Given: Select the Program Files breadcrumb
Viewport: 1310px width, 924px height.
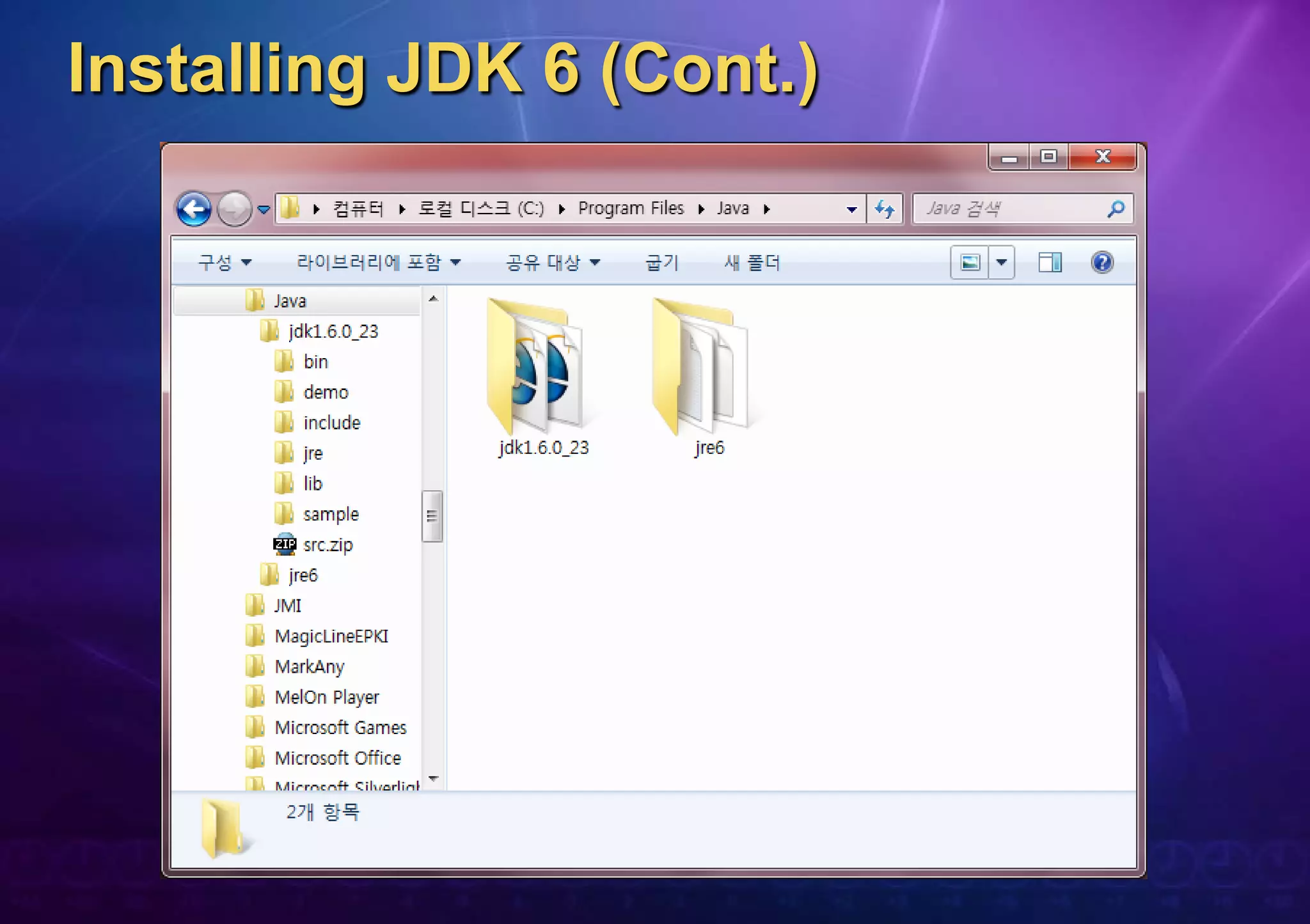Looking at the screenshot, I should (631, 208).
